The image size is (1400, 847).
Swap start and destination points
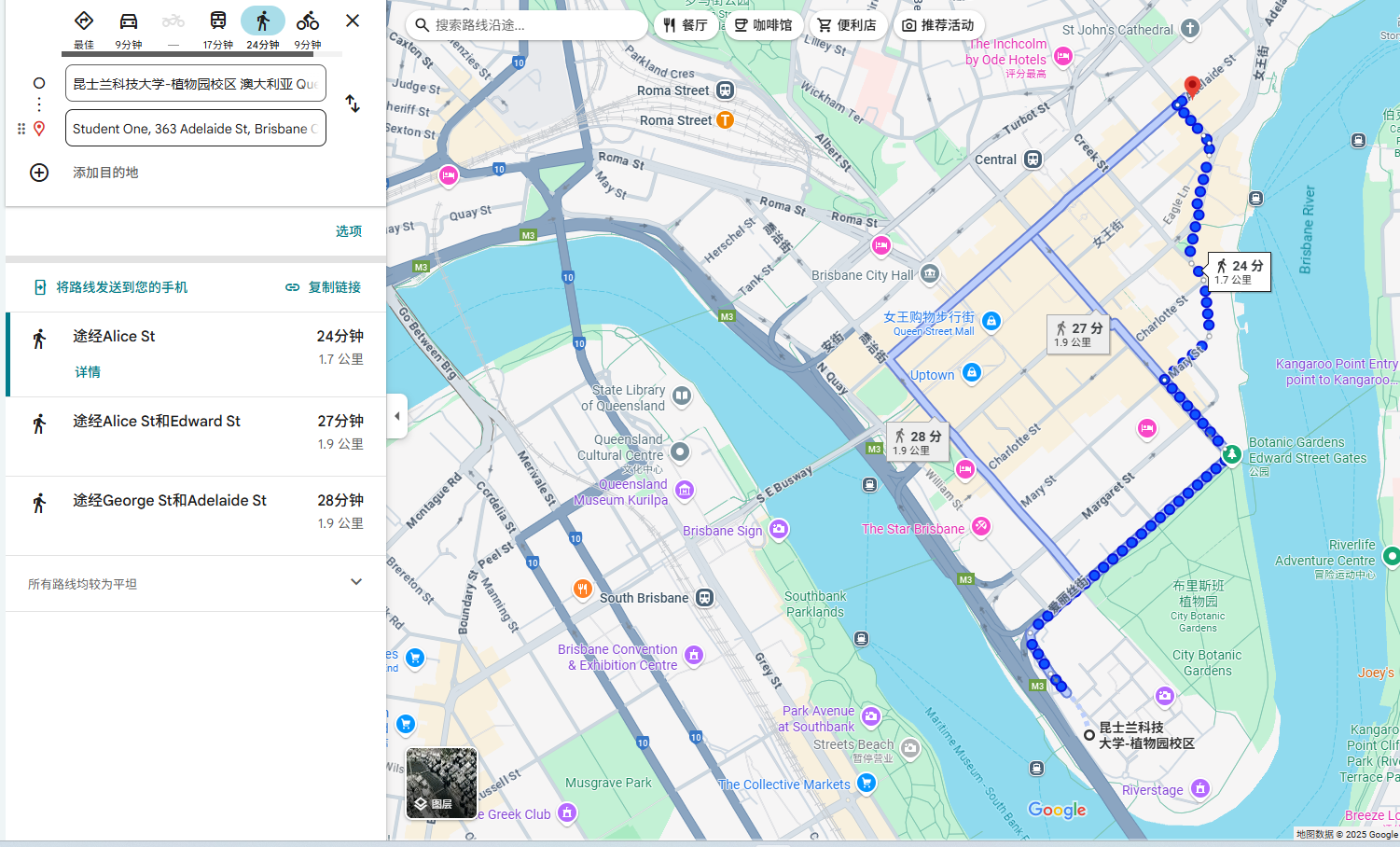353,104
